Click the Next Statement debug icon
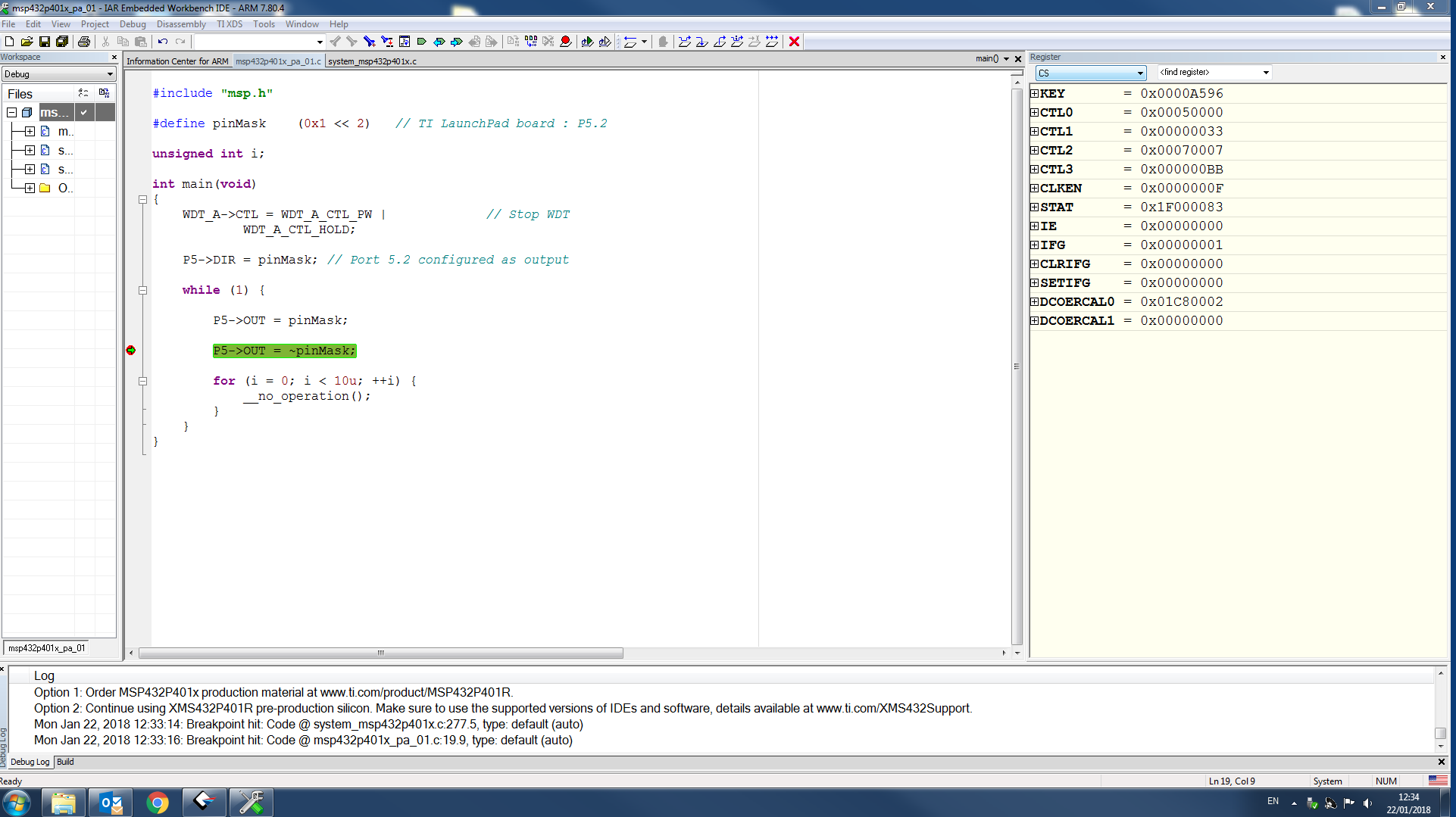This screenshot has height=817, width=1456. coord(737,42)
